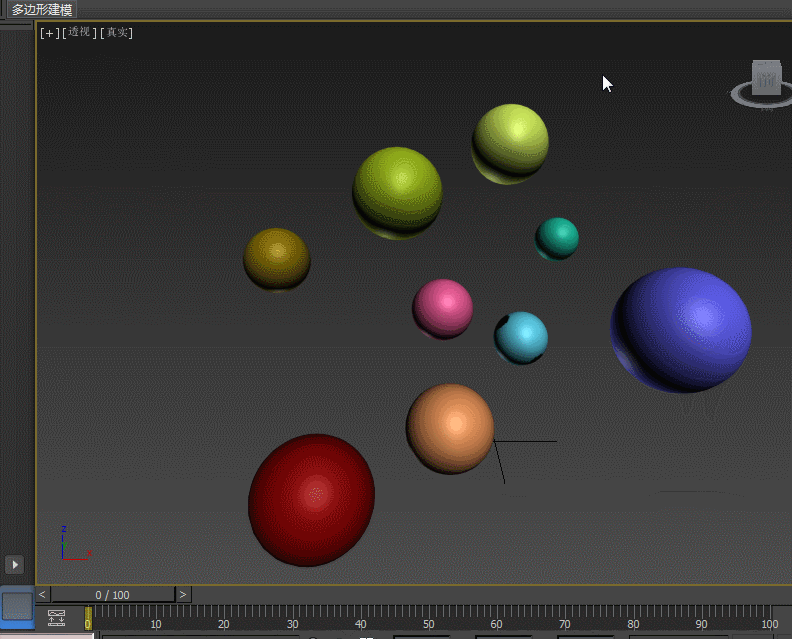This screenshot has height=639, width=792.
Task: Switch to the 多边形建模 ribbon tab
Action: [42, 9]
